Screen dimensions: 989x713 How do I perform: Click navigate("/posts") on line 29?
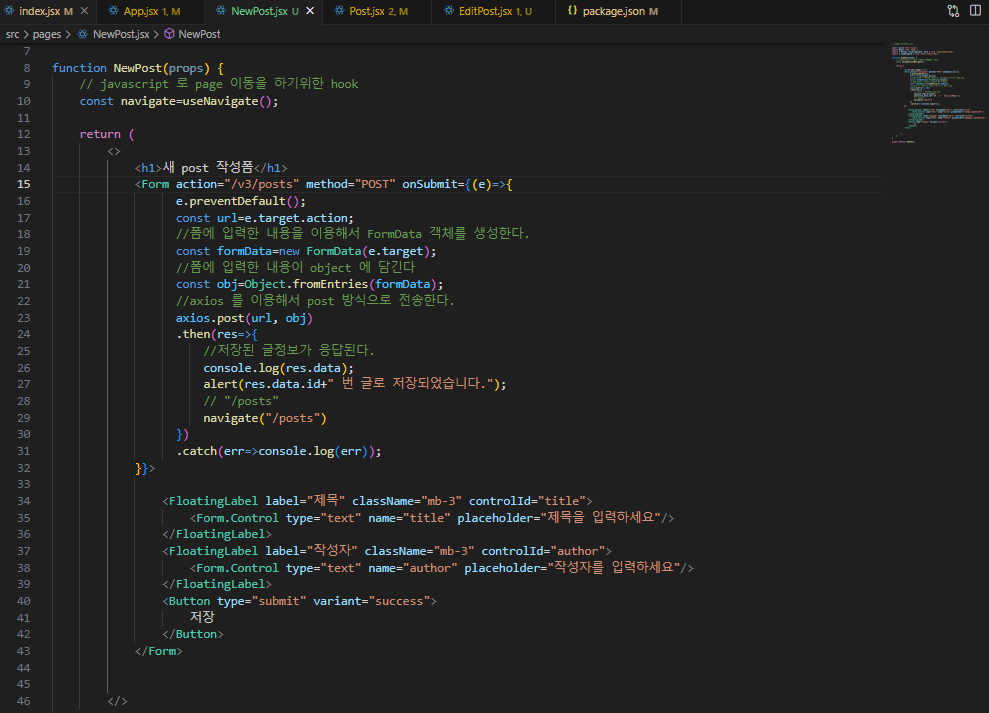[x=265, y=418]
